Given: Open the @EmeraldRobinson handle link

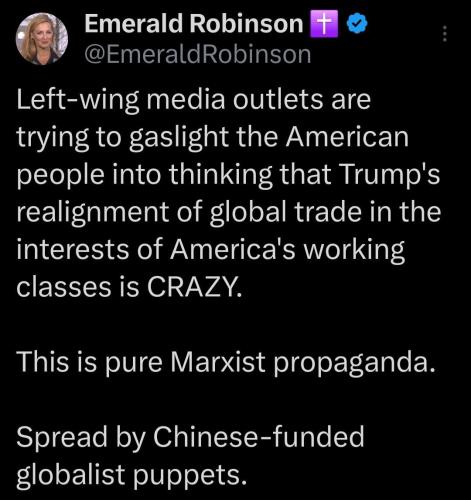Looking at the screenshot, I should (198, 55).
